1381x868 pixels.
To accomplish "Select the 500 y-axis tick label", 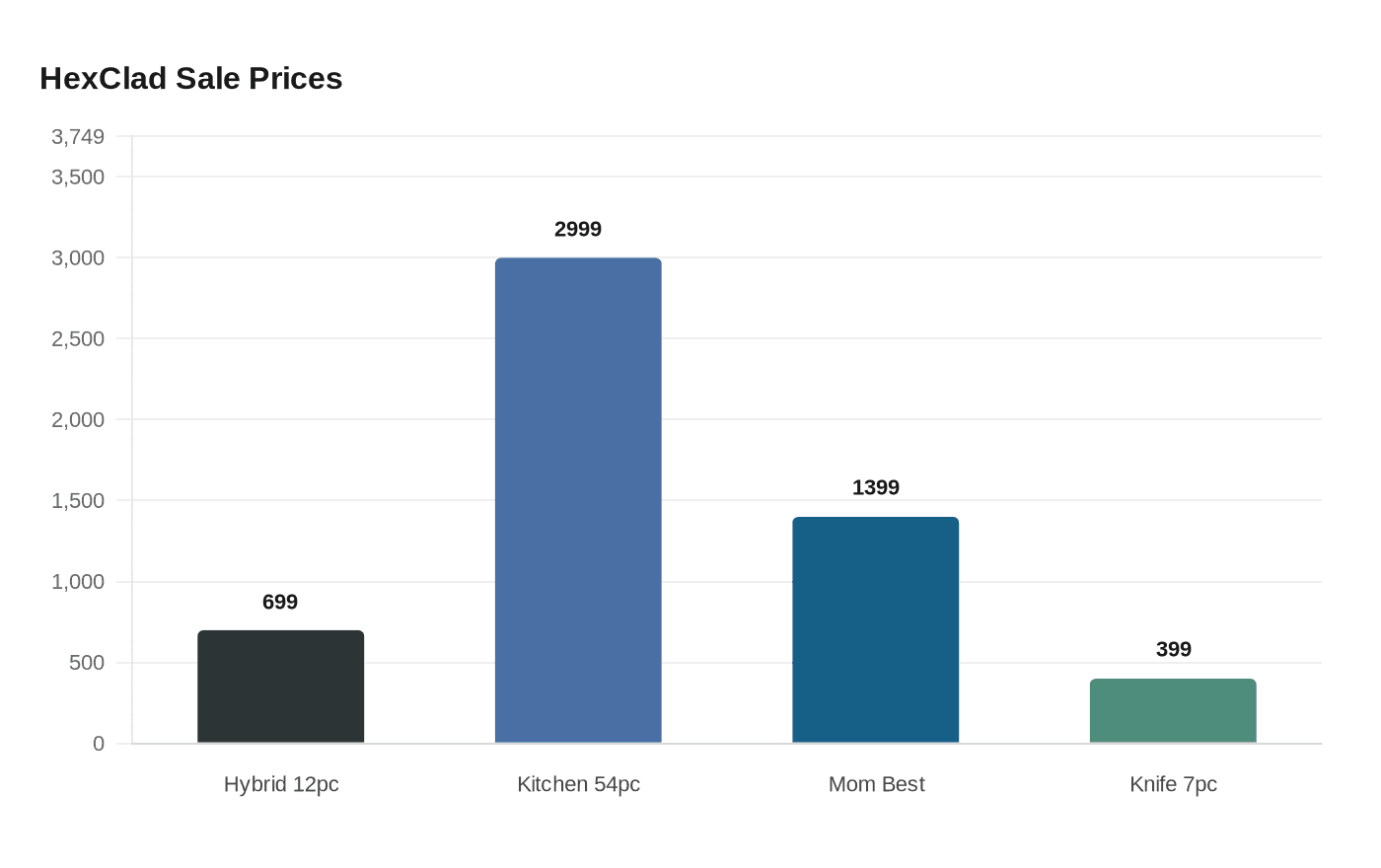I will 87,663.
